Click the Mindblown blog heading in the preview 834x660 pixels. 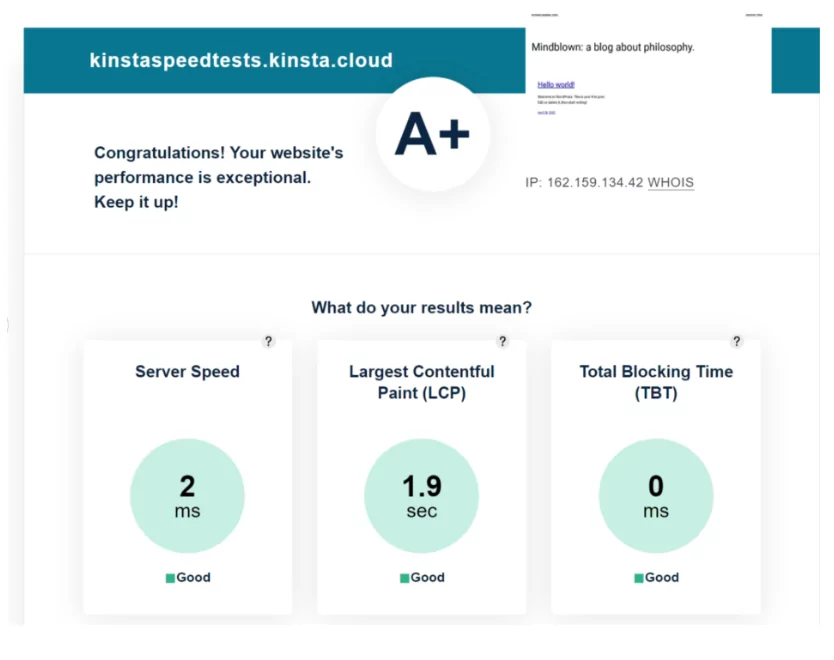point(613,47)
